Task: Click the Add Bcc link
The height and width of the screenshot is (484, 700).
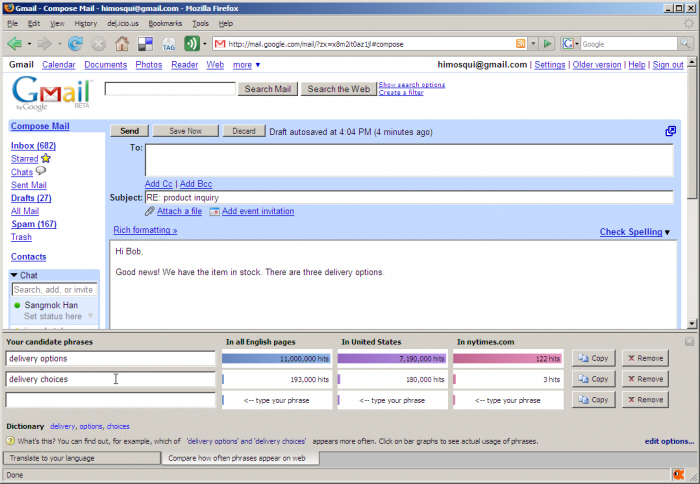Action: click(x=196, y=184)
